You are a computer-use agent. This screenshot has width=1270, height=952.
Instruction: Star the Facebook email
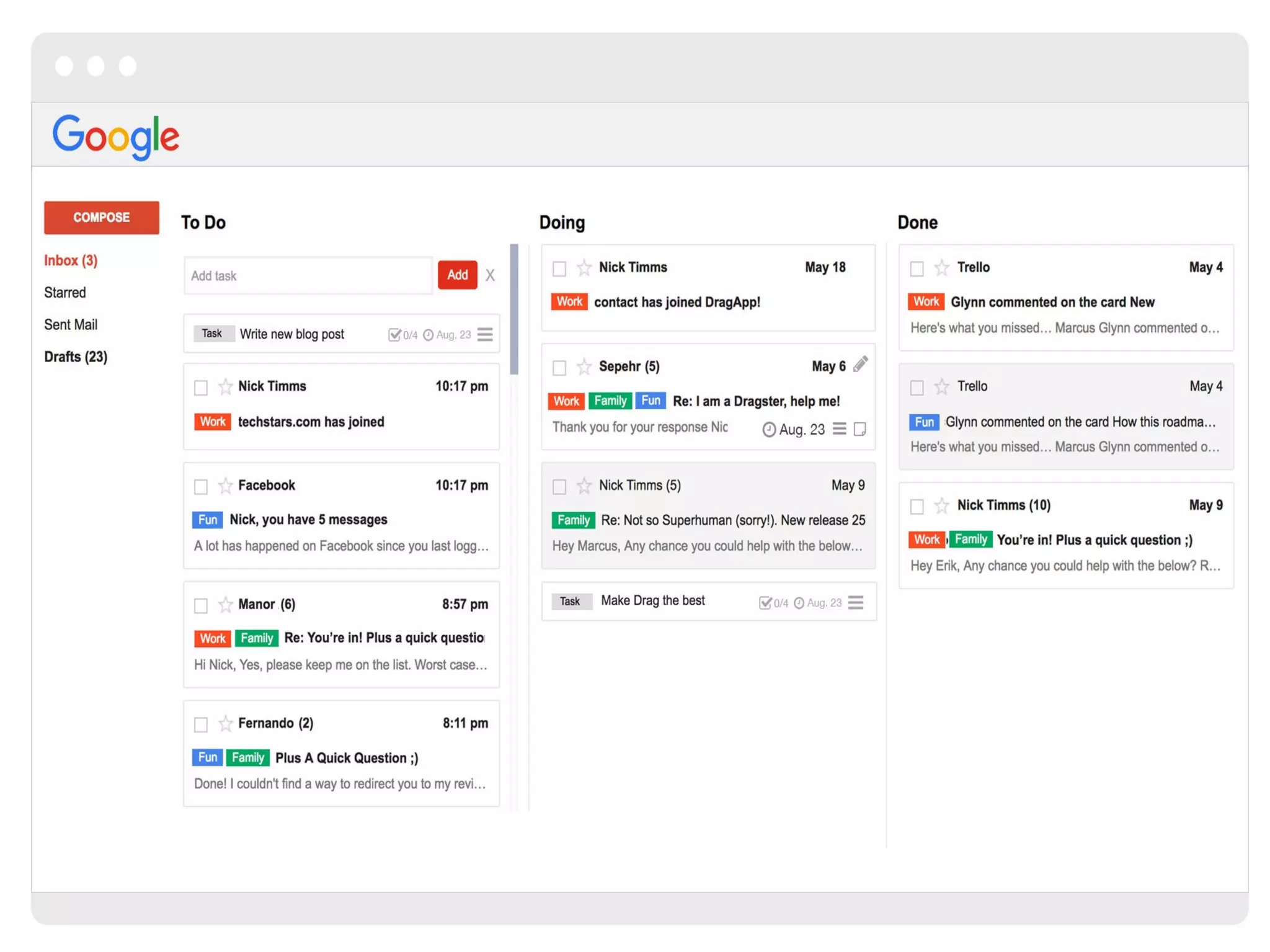(225, 486)
